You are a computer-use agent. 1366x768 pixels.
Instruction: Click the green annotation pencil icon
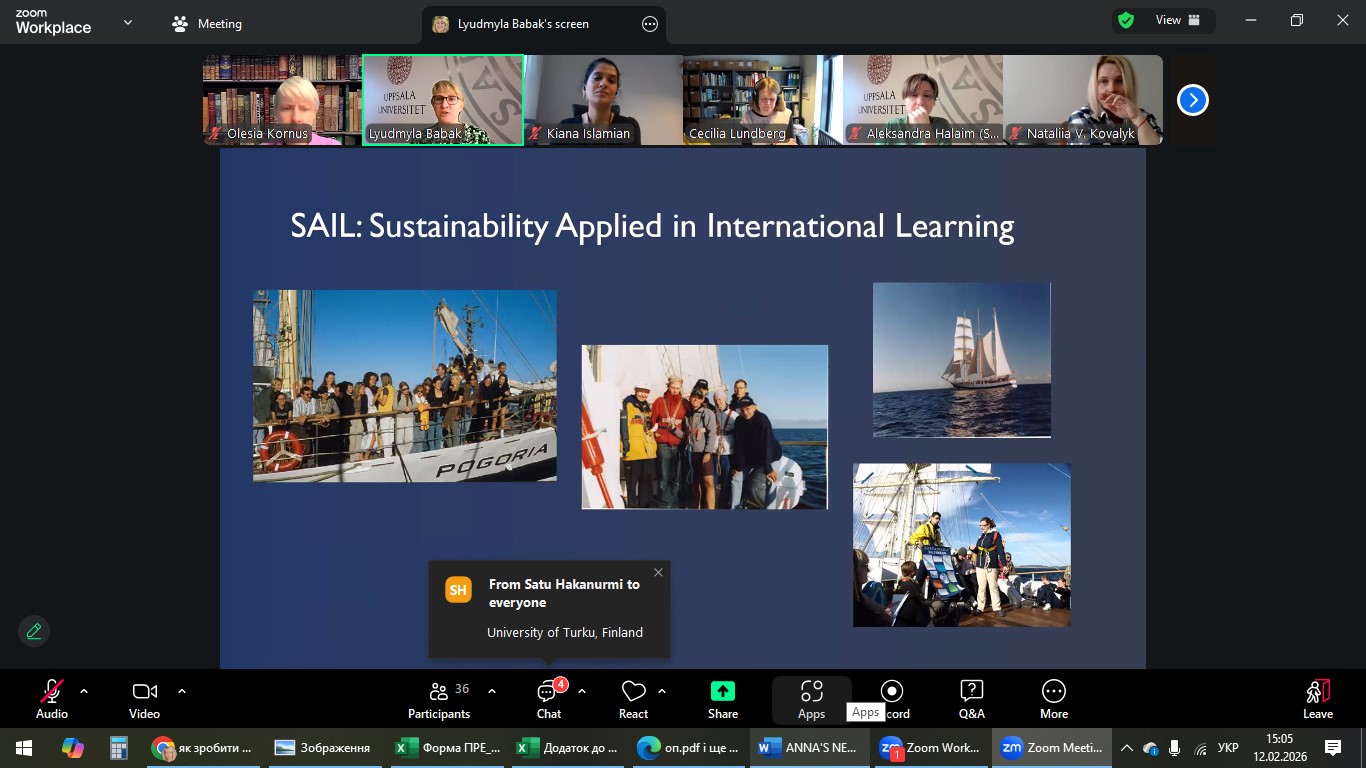[x=34, y=631]
